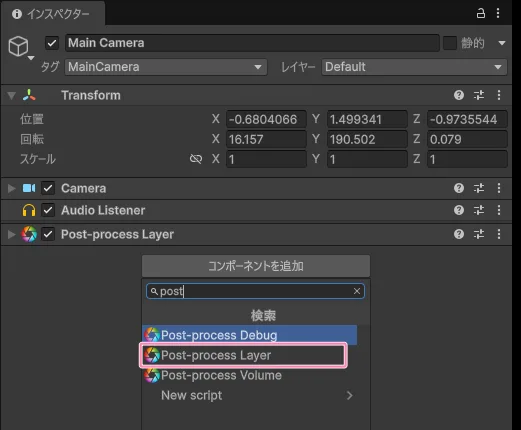521x430 pixels.
Task: Click the 検索 search header
Action: point(263,315)
